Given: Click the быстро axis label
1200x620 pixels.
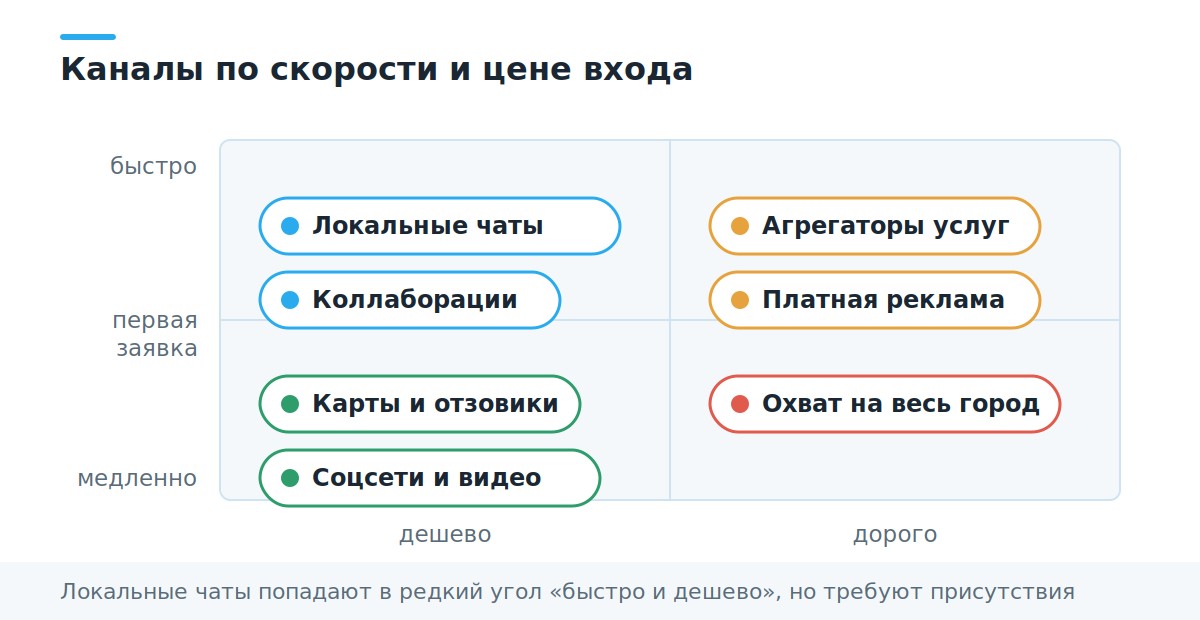Looking at the screenshot, I should pyautogui.click(x=154, y=167).
